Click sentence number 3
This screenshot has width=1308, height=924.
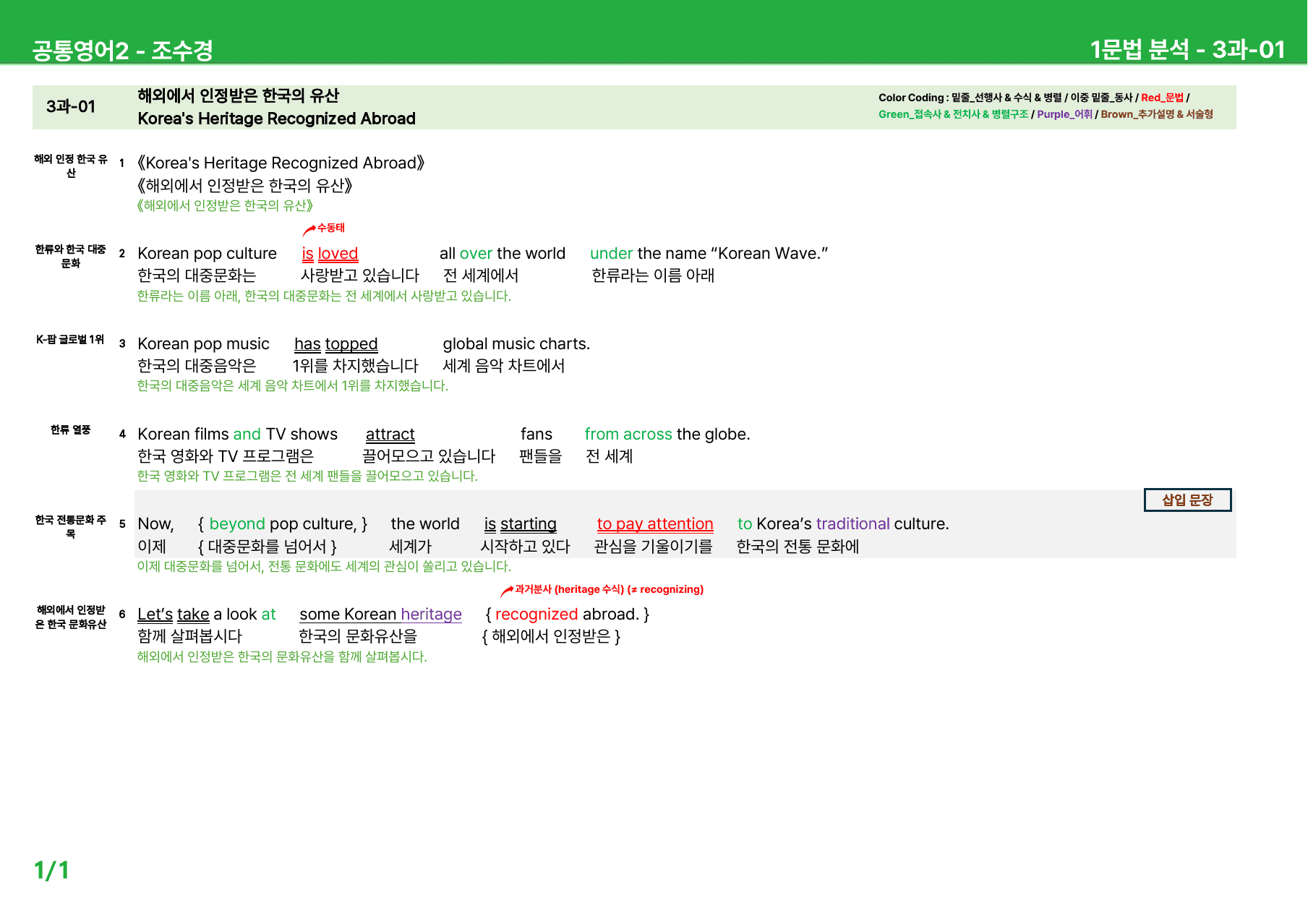pos(122,343)
